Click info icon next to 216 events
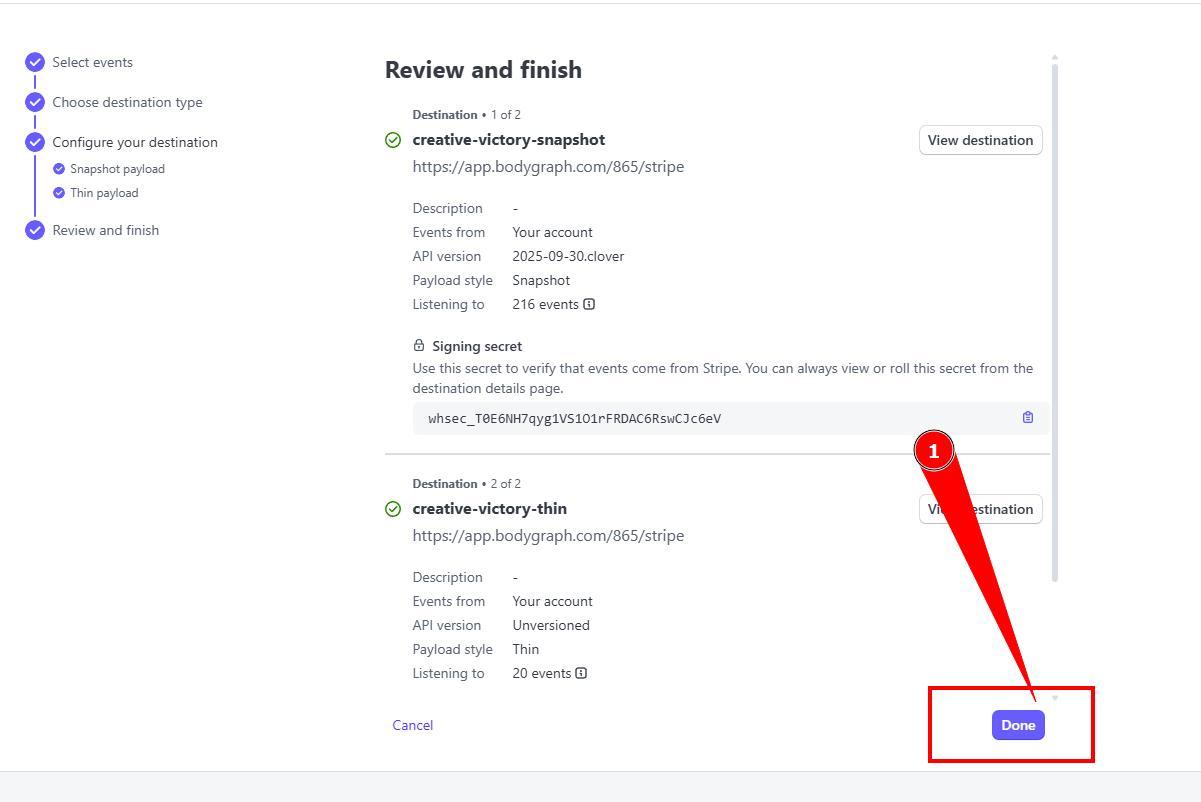 pos(589,304)
